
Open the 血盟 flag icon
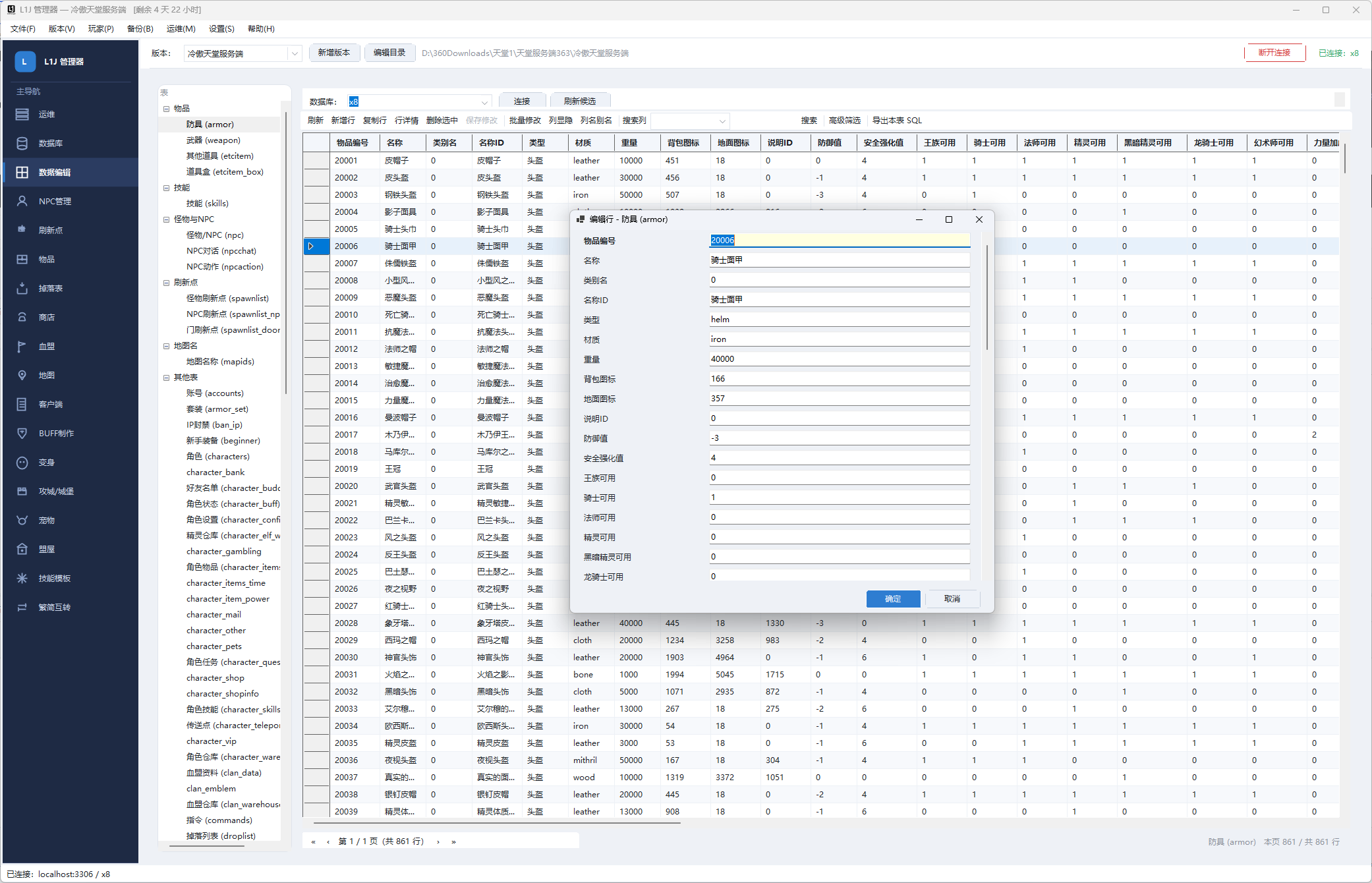[22, 346]
